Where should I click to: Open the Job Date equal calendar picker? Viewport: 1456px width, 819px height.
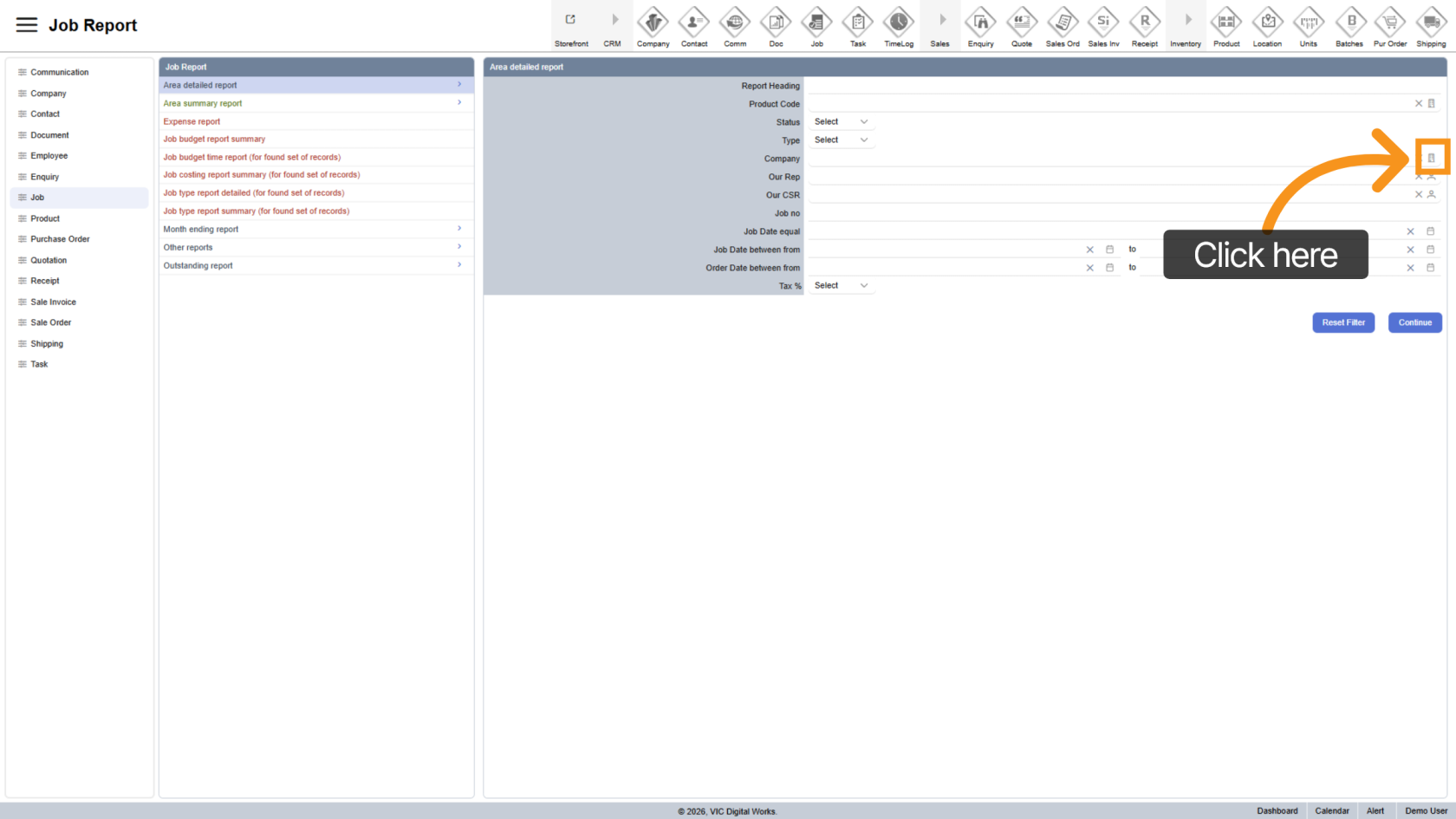point(1430,231)
